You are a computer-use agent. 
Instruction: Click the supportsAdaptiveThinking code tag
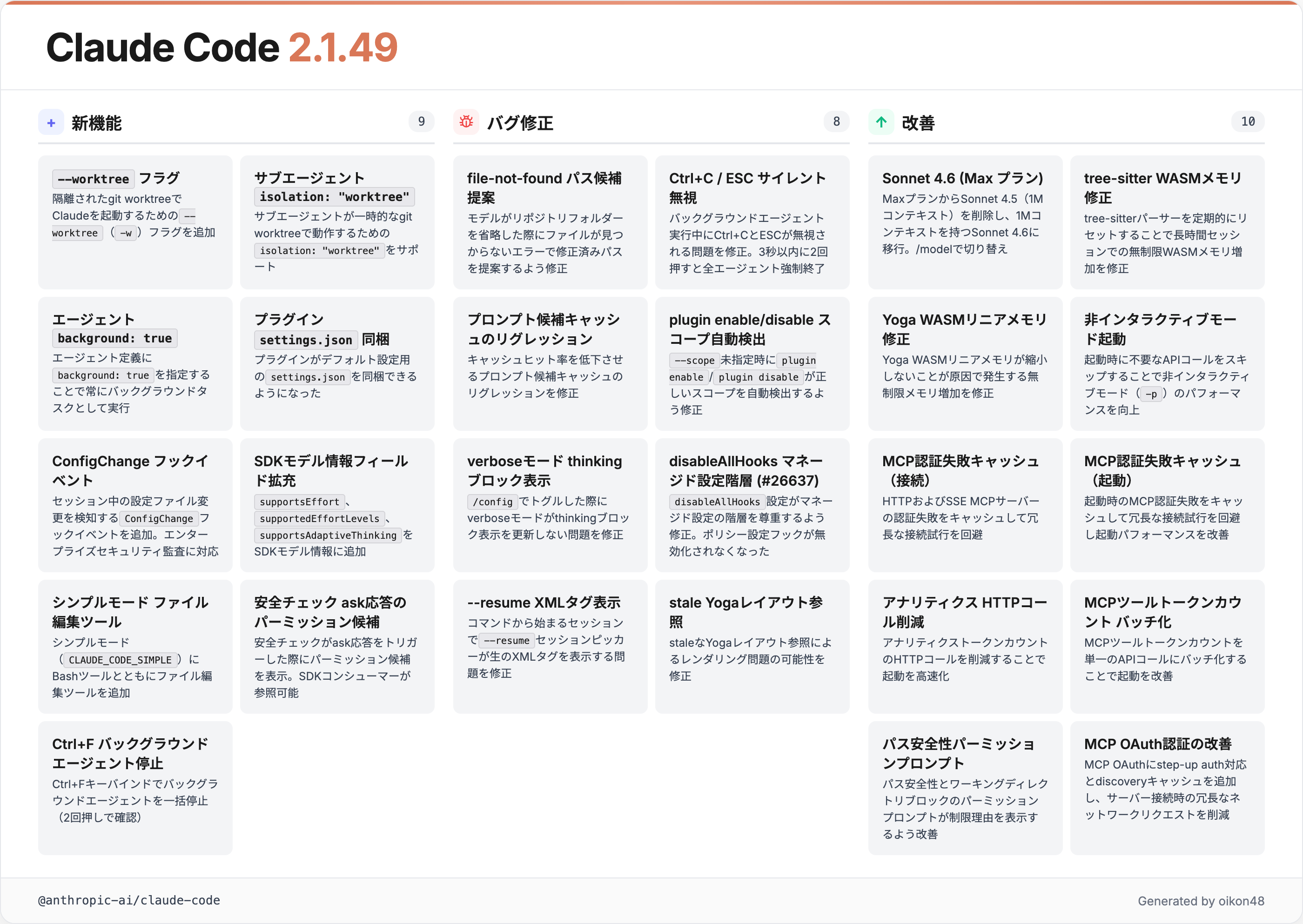pyautogui.click(x=328, y=536)
